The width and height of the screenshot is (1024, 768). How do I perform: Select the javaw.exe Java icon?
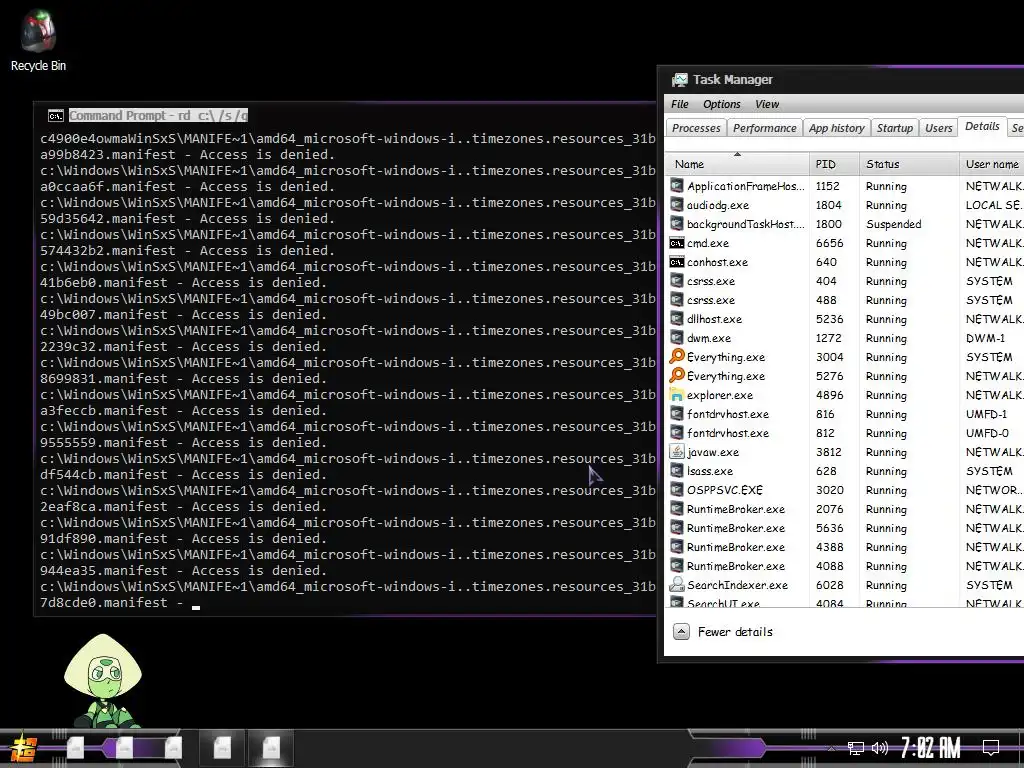[x=677, y=451]
